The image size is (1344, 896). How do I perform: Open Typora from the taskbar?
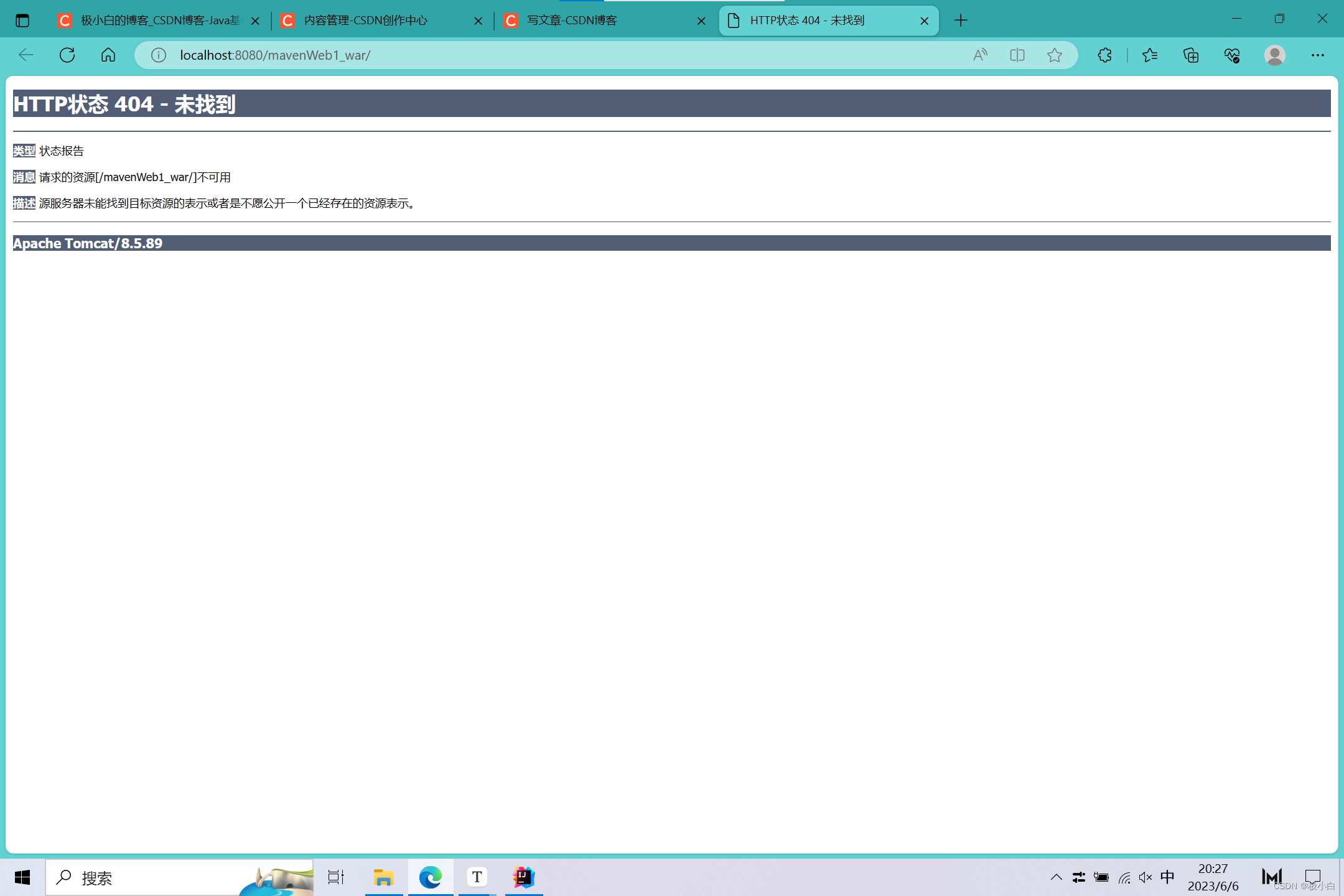click(x=477, y=877)
